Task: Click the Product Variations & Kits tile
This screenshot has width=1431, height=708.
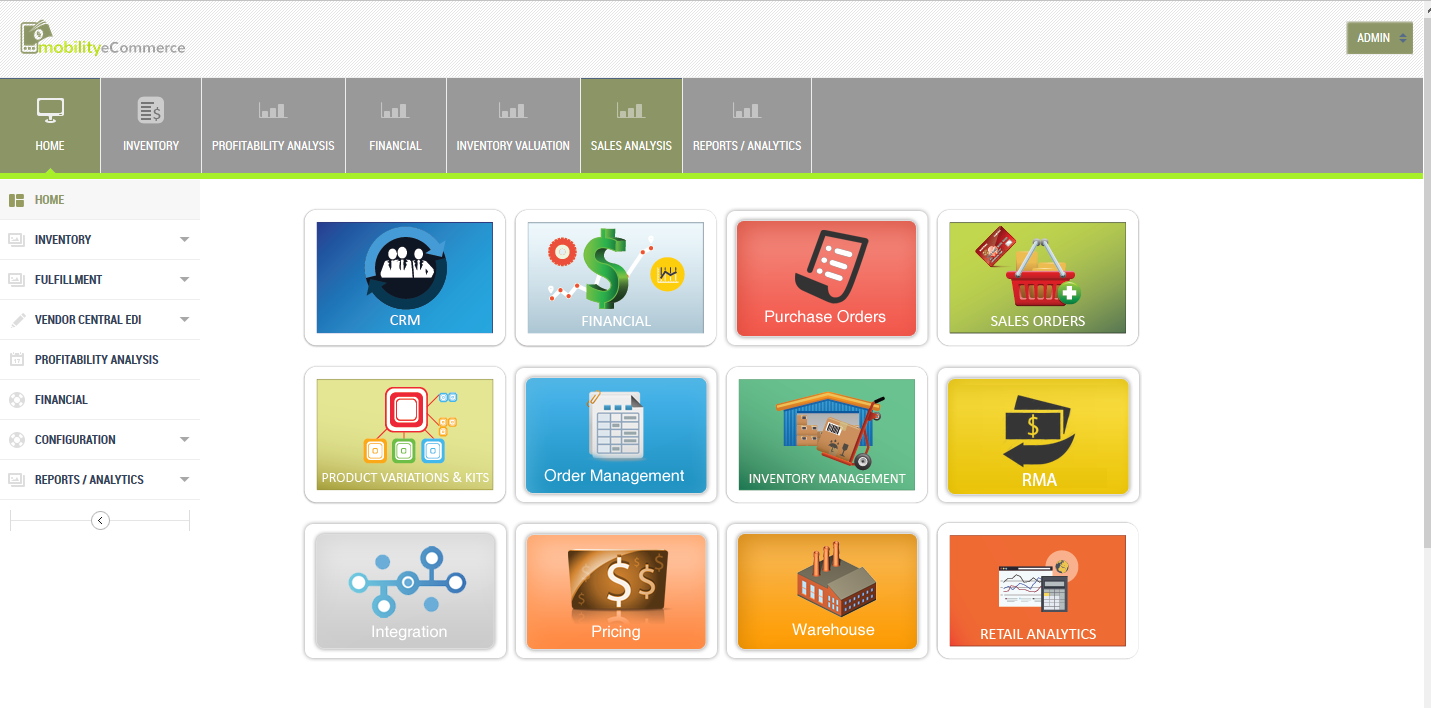Action: point(404,434)
